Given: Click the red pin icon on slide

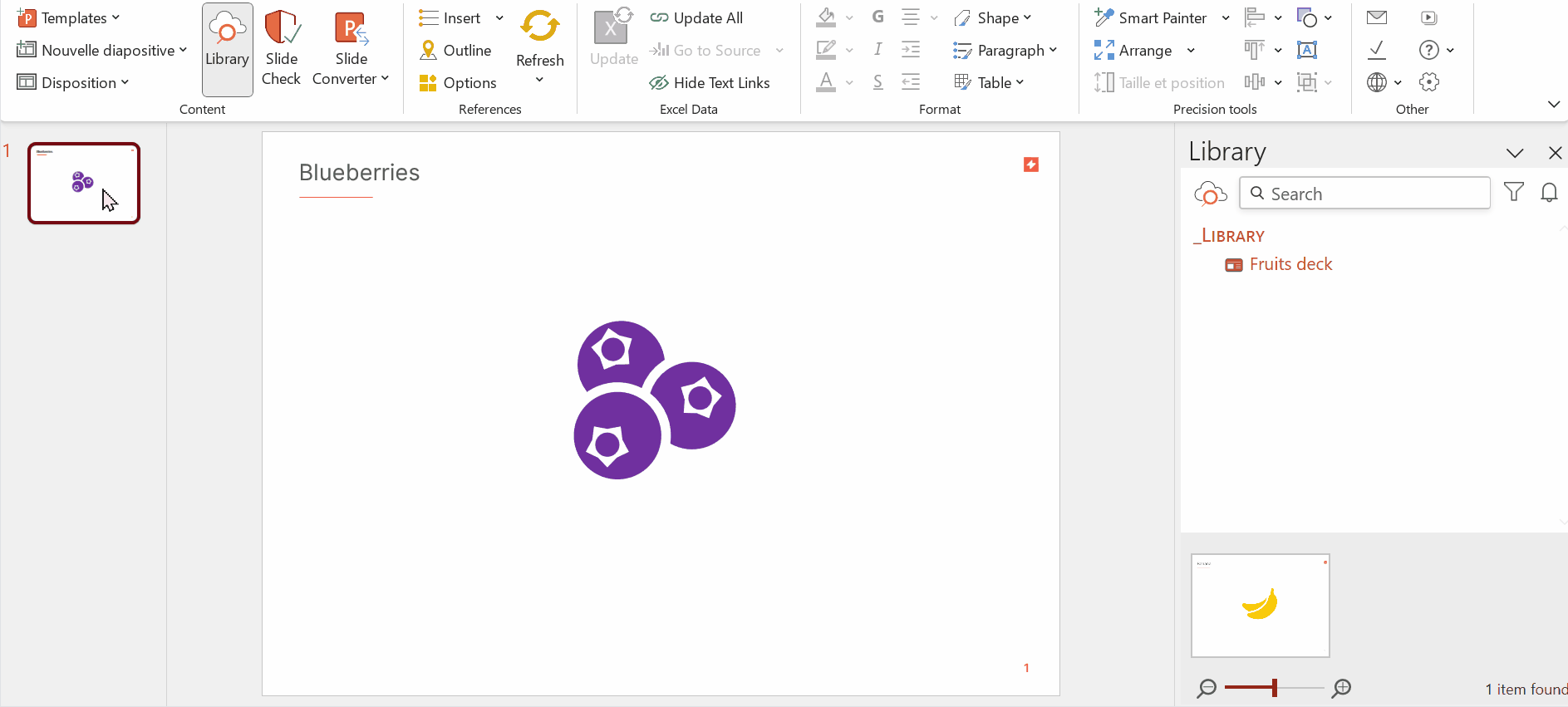Looking at the screenshot, I should click(1031, 164).
